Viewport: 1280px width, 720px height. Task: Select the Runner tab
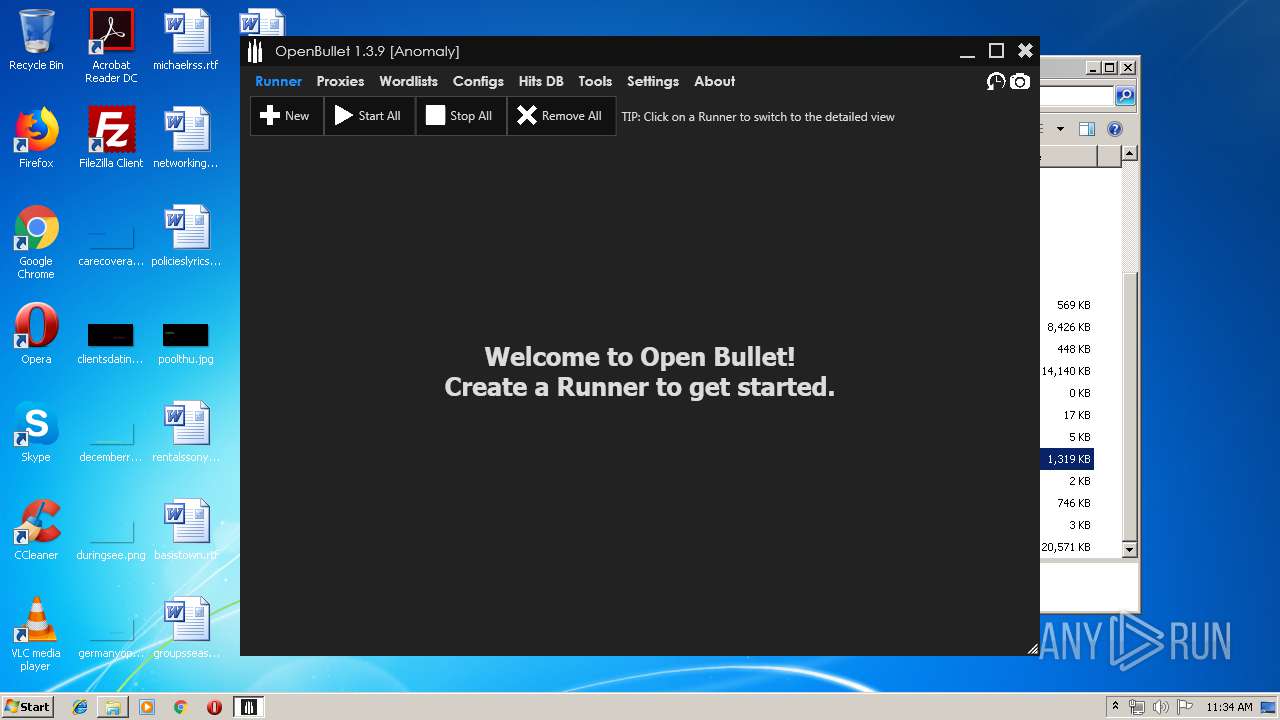[x=278, y=81]
